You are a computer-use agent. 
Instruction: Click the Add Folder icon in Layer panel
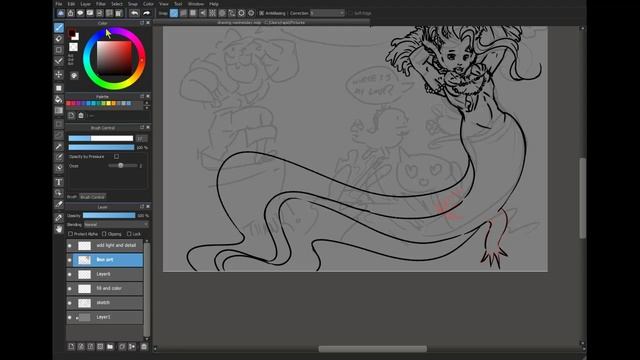[110, 347]
